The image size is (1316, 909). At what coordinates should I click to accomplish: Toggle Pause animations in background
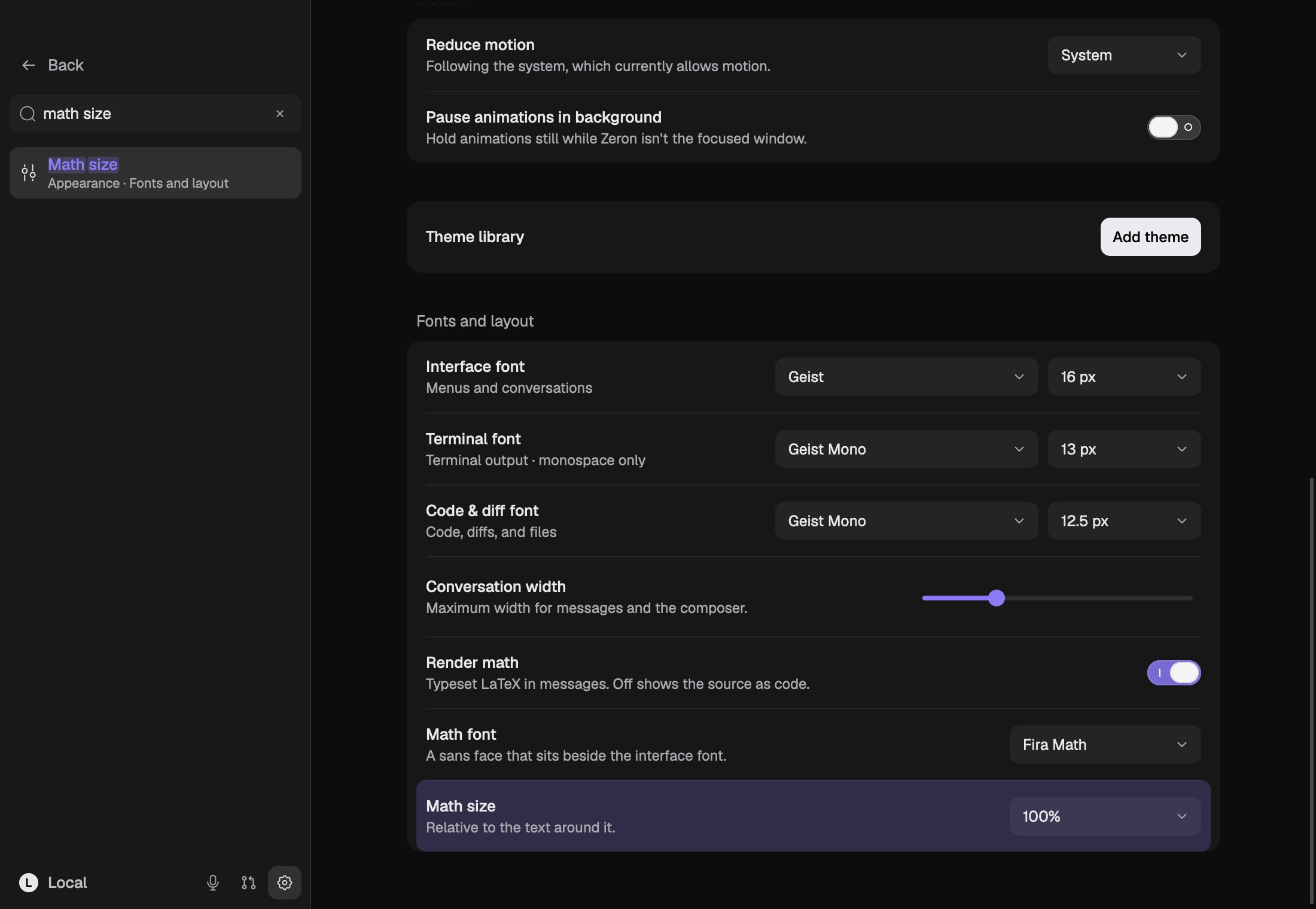pos(1174,127)
